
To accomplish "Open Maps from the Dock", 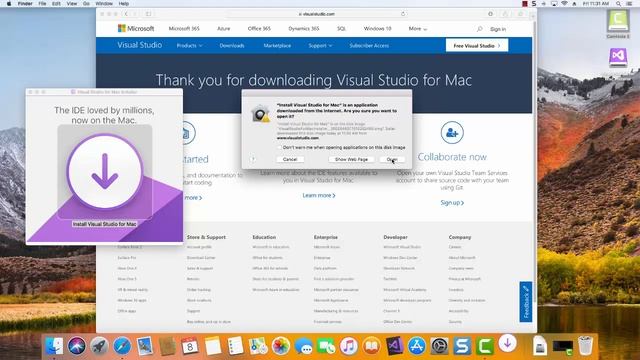I will pyautogui.click(x=258, y=347).
